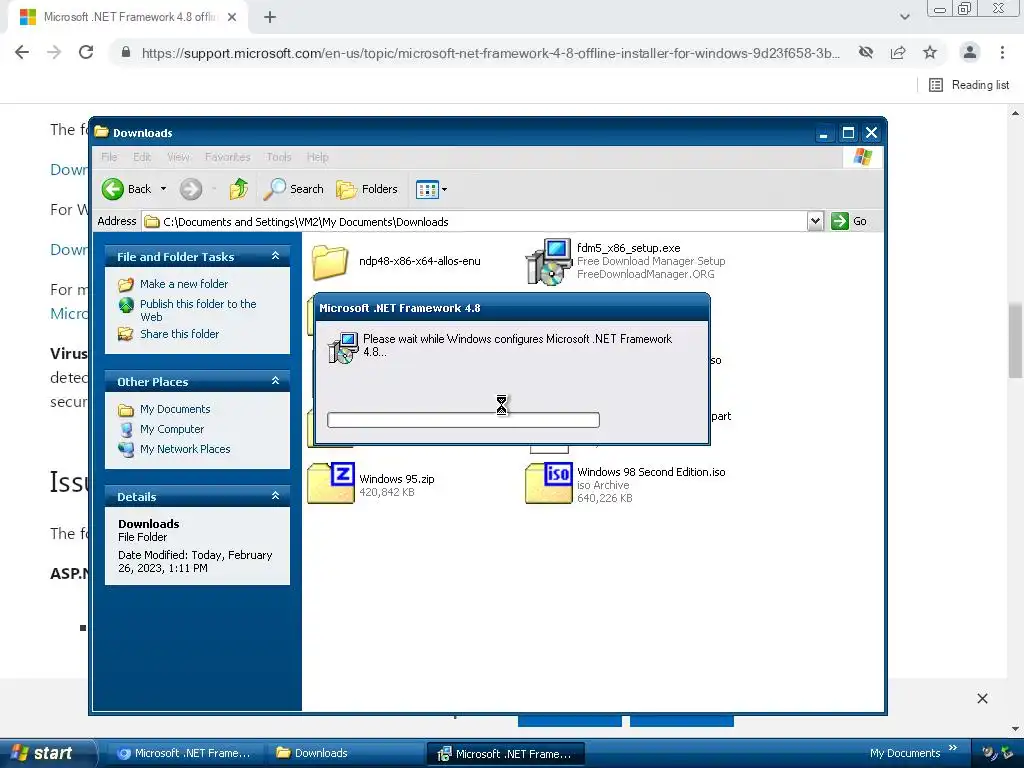Open the Help menu

[x=317, y=157]
